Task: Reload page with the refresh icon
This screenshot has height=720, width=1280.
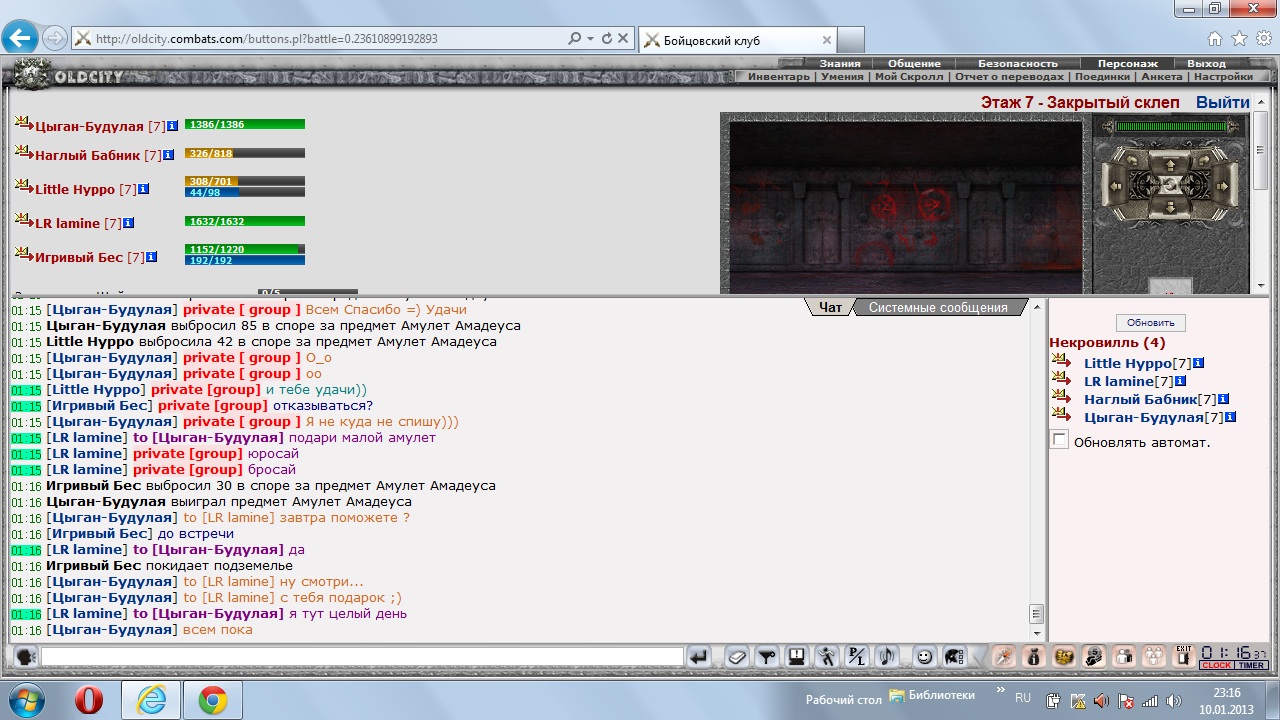Action: (x=606, y=39)
